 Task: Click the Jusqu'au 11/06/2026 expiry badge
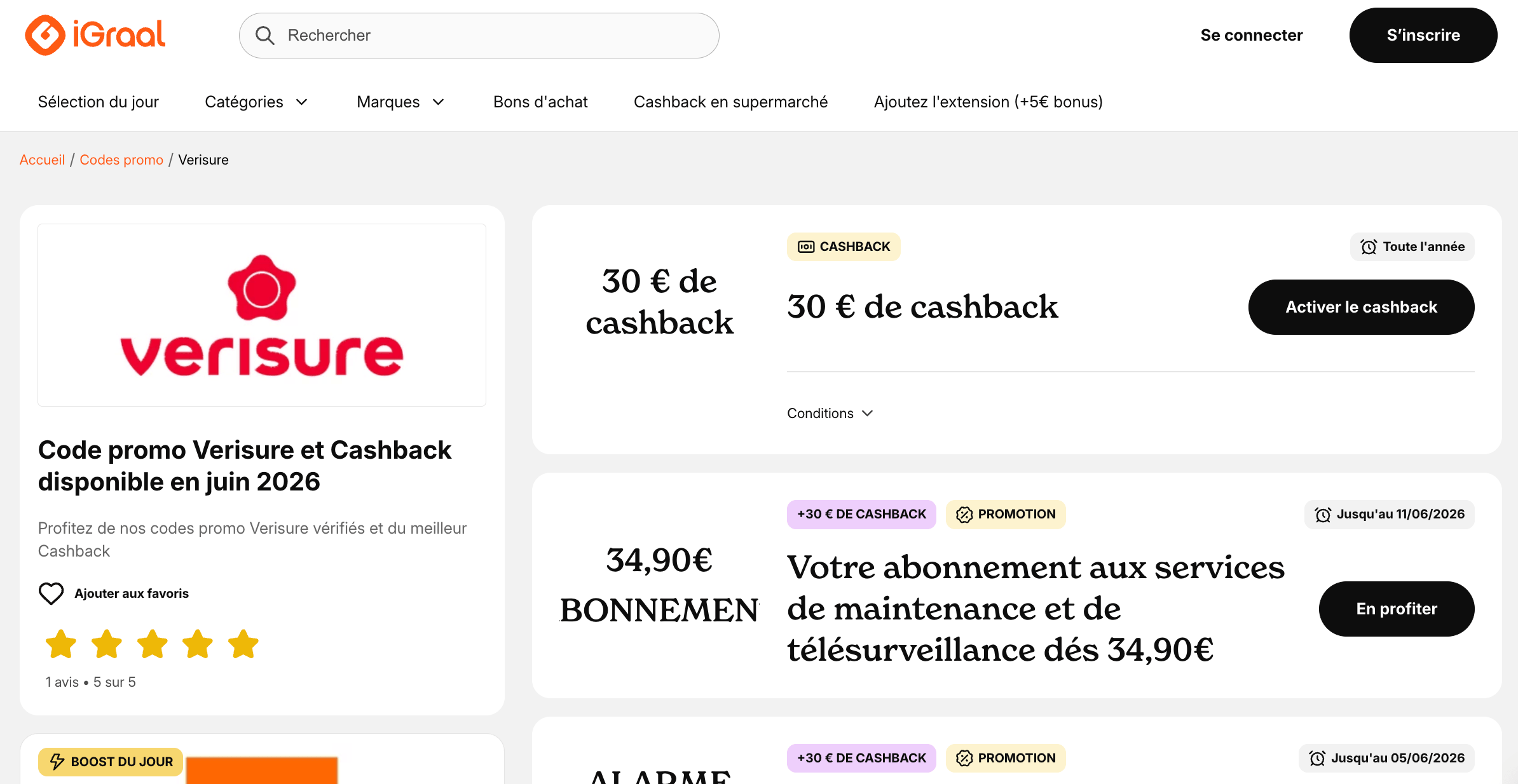[x=1390, y=514]
